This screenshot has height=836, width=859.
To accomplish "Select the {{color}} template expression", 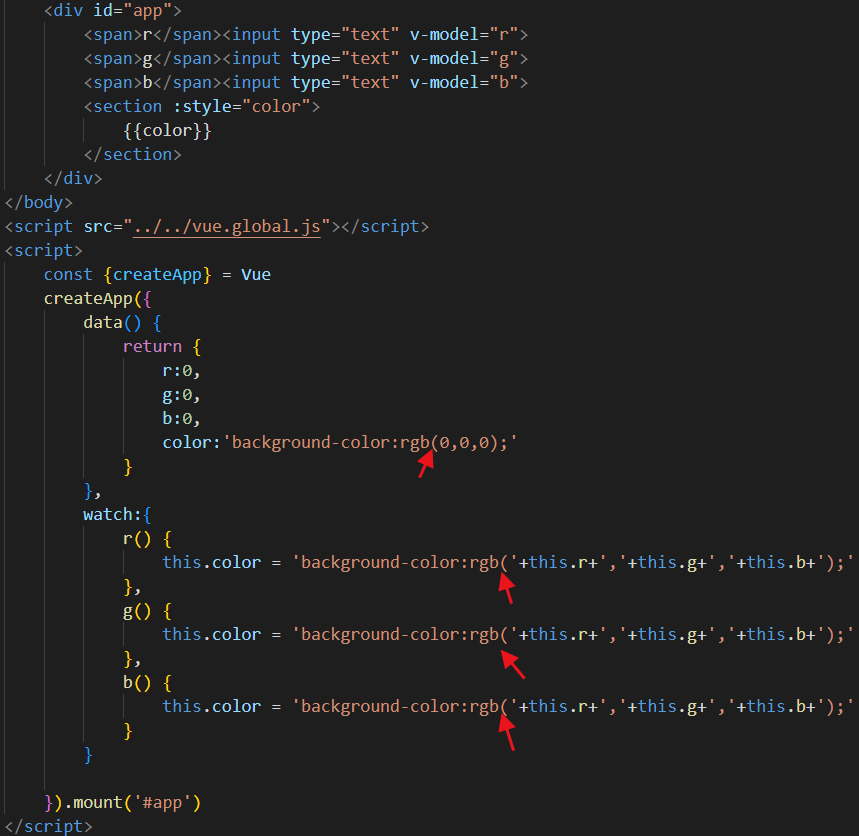I will [x=167, y=129].
